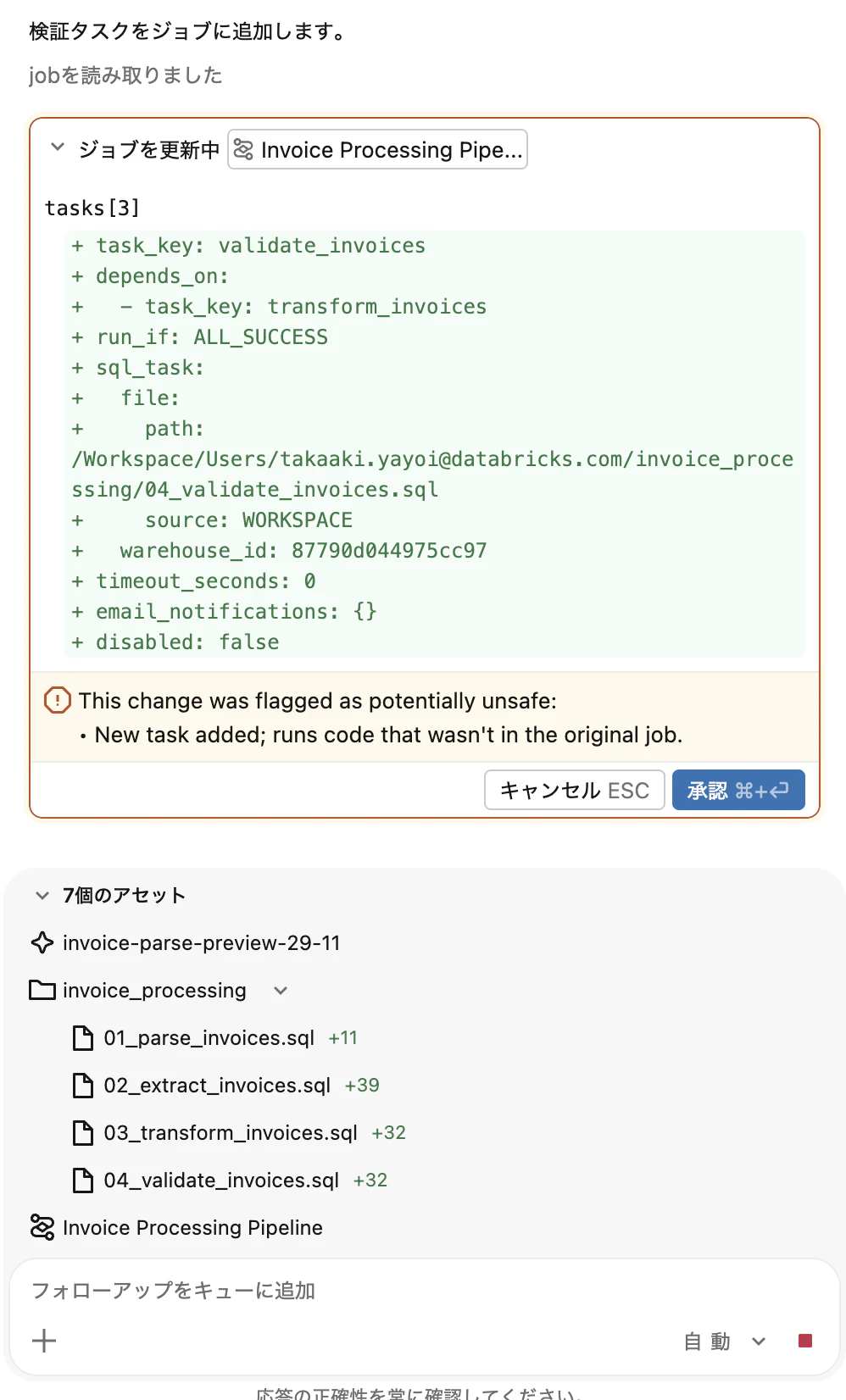846x1400 pixels.
Task: Open the invoice_processing folder
Action: [x=154, y=990]
